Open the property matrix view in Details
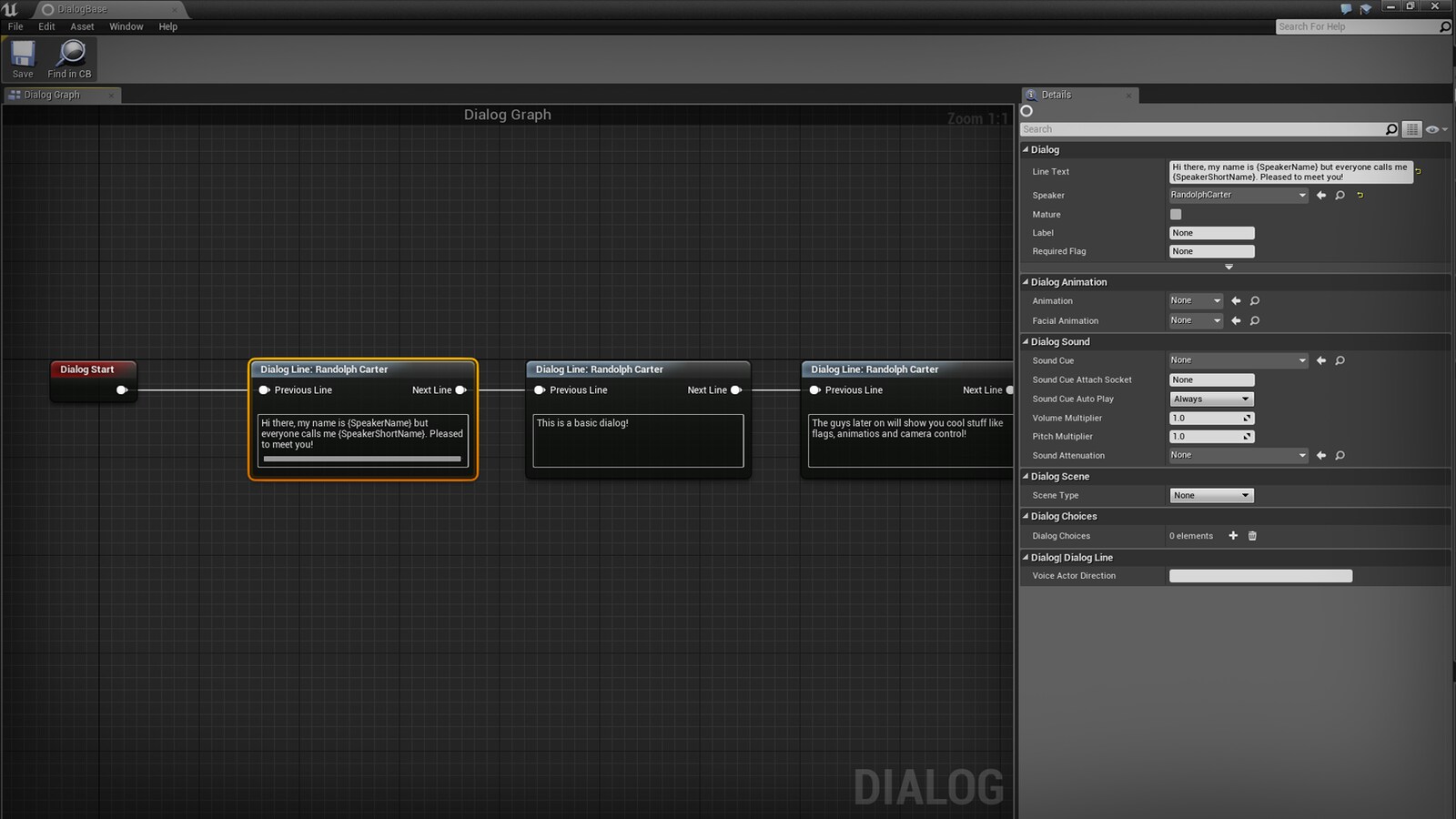 pos(1411,128)
